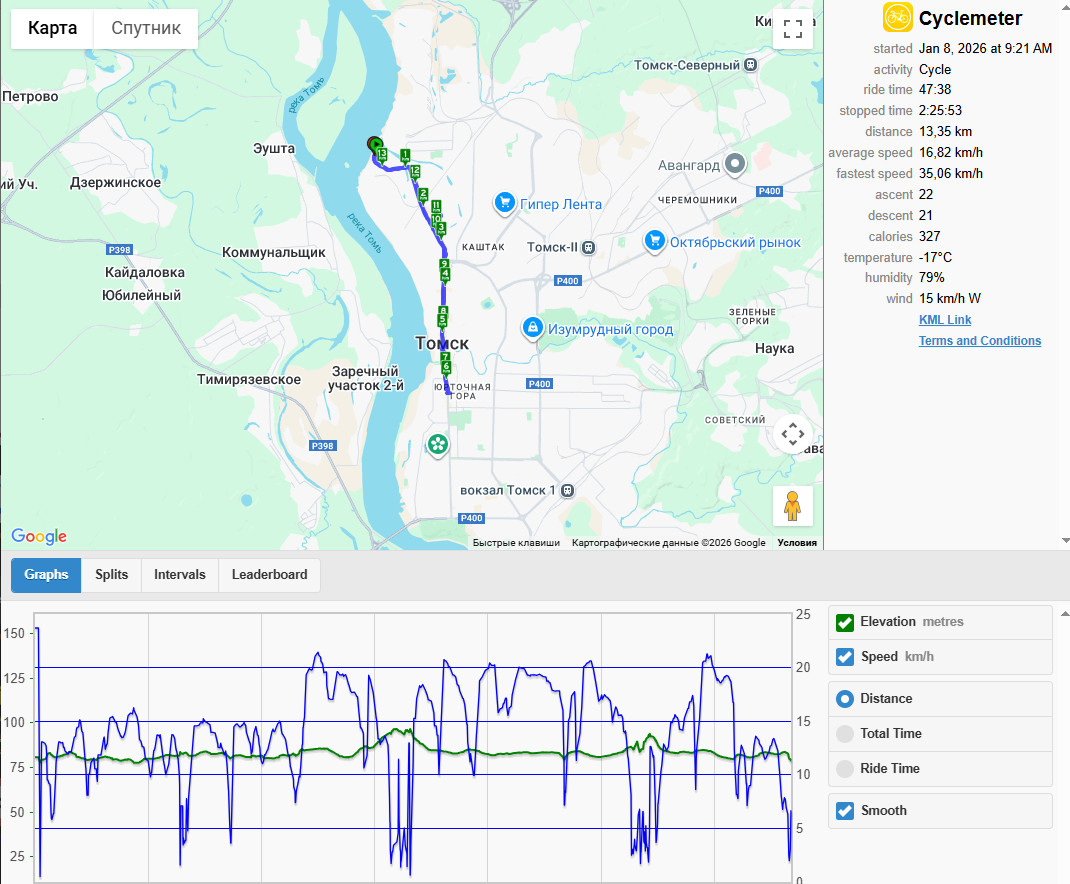The image size is (1070, 884).
Task: Click the fastest speed value 35,06 km/h
Action: pos(951,173)
